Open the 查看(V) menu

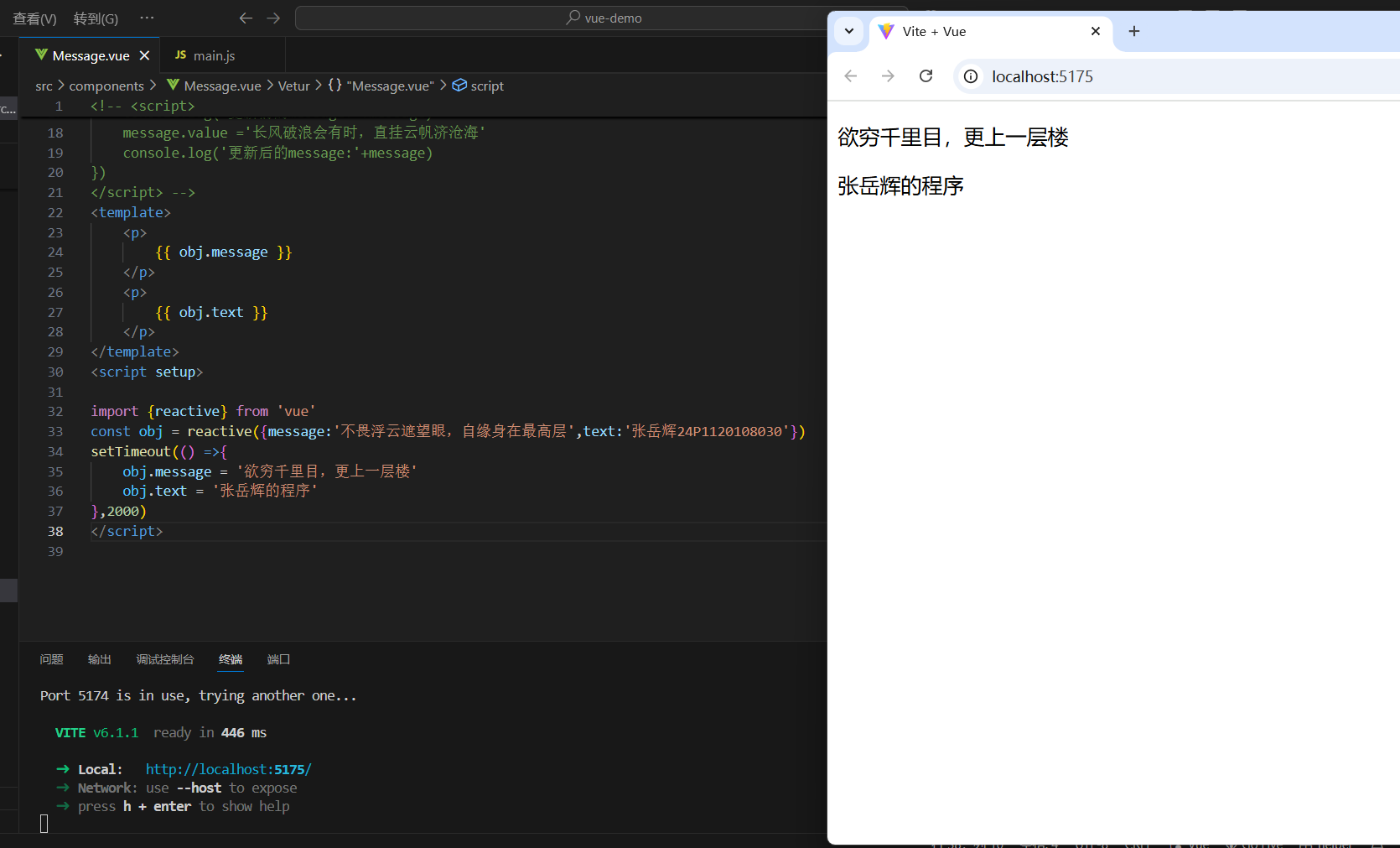[34, 18]
